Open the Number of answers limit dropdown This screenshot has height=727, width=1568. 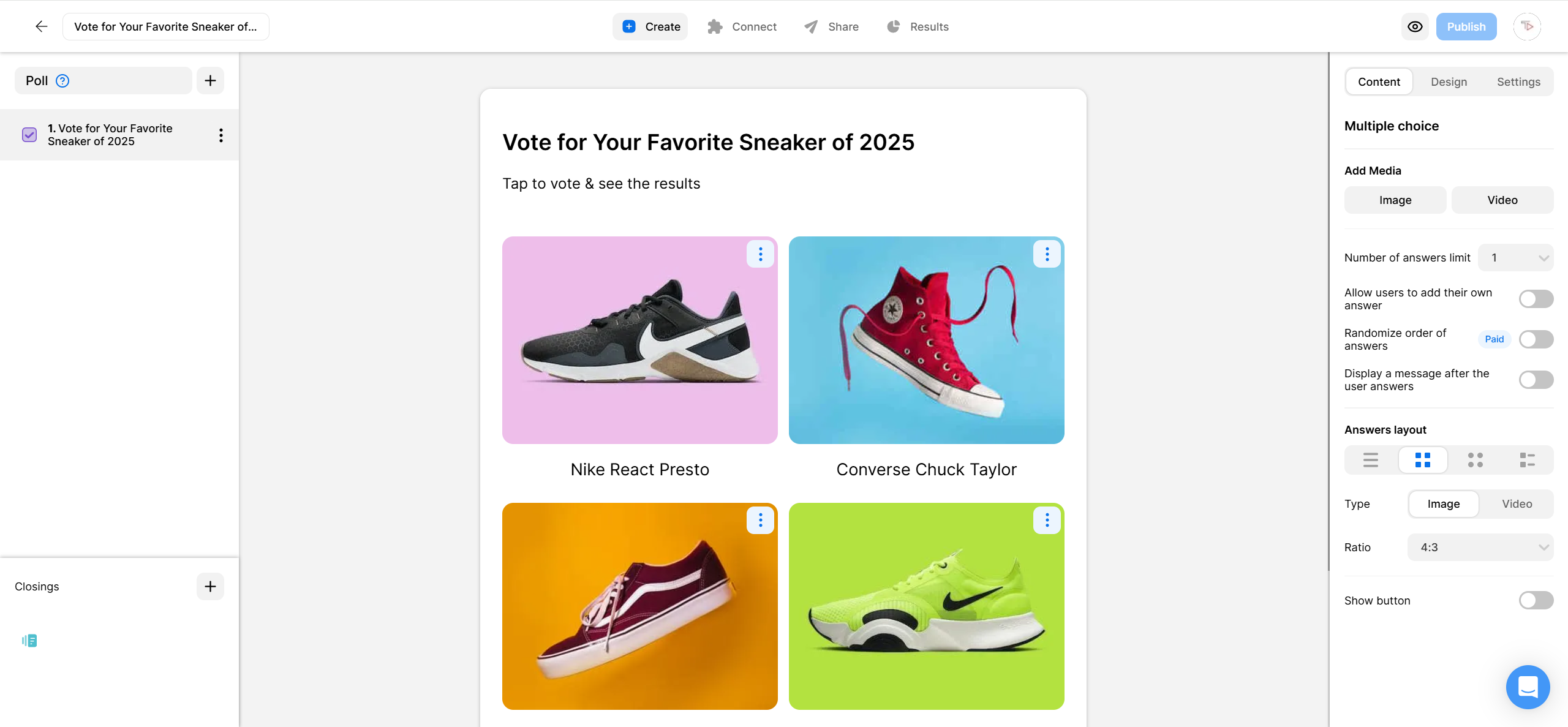tap(1515, 257)
